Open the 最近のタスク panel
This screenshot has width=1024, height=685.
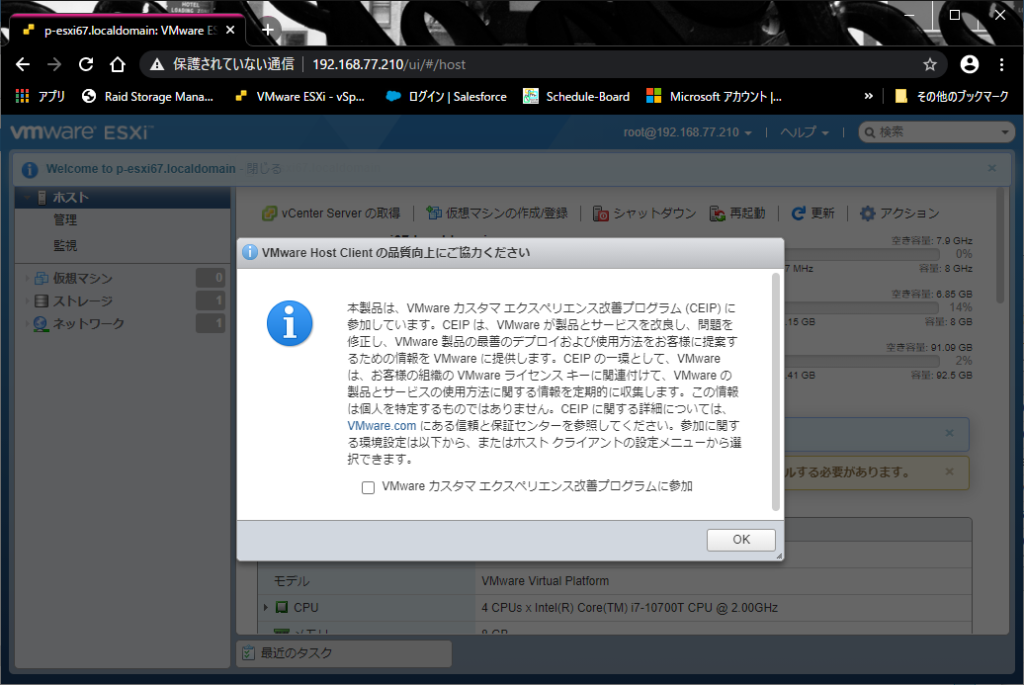pyautogui.click(x=344, y=653)
